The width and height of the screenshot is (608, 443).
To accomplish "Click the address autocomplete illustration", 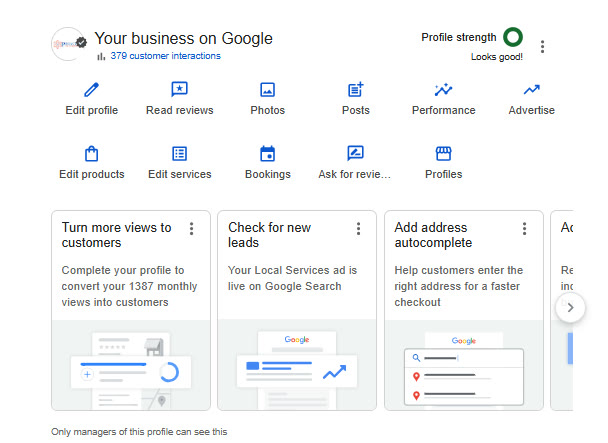I will click(x=464, y=365).
